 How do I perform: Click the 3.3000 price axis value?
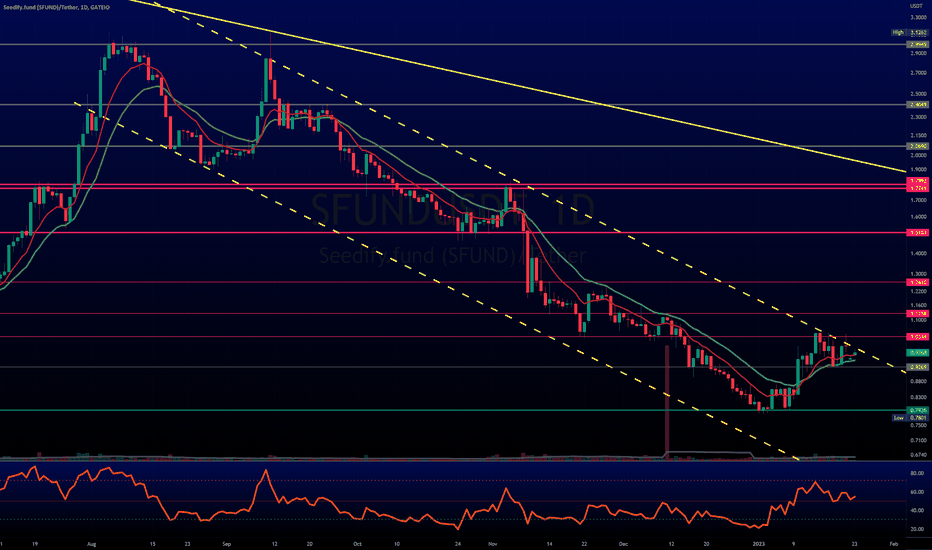tap(918, 18)
